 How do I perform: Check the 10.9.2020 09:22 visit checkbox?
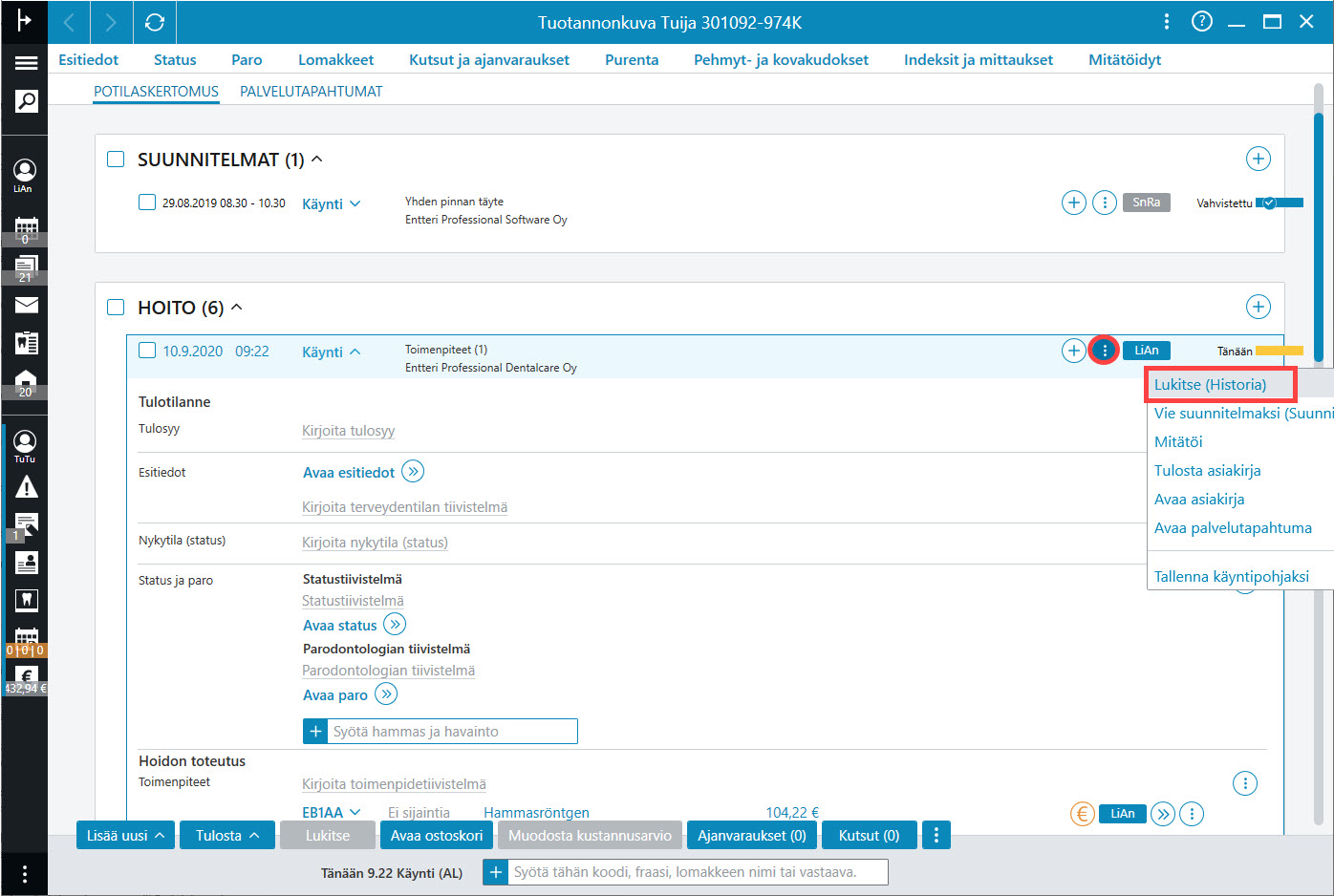147,351
